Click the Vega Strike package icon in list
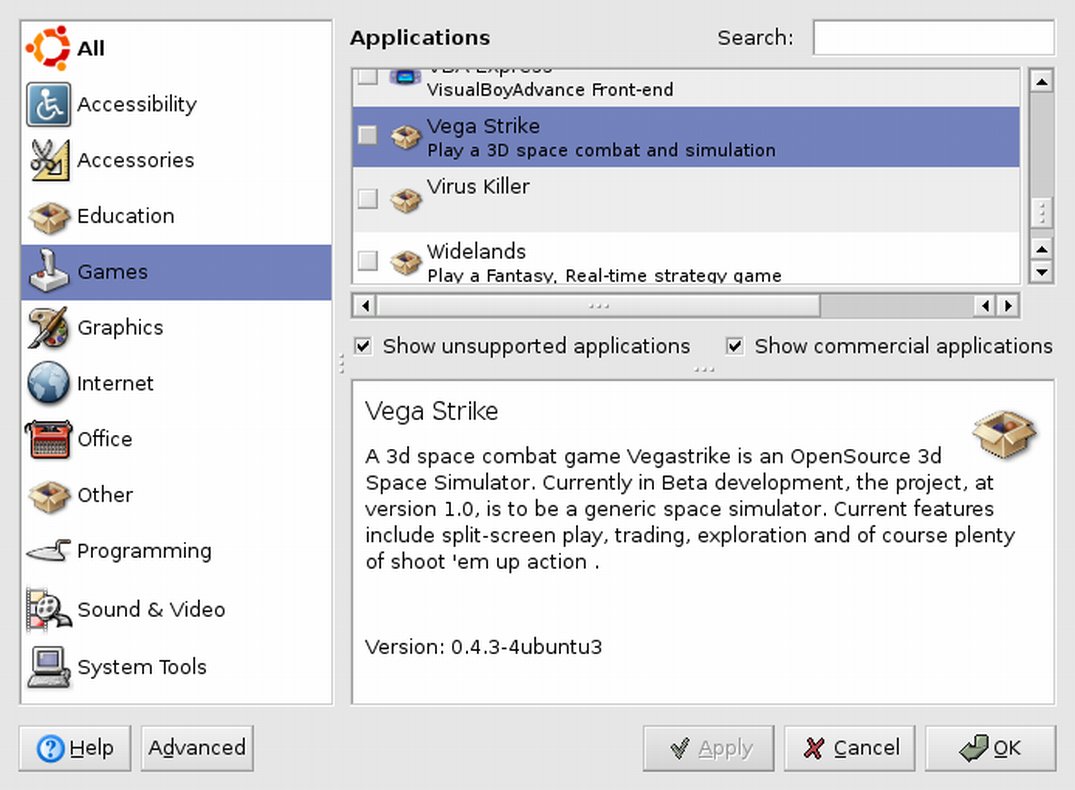 [x=405, y=136]
